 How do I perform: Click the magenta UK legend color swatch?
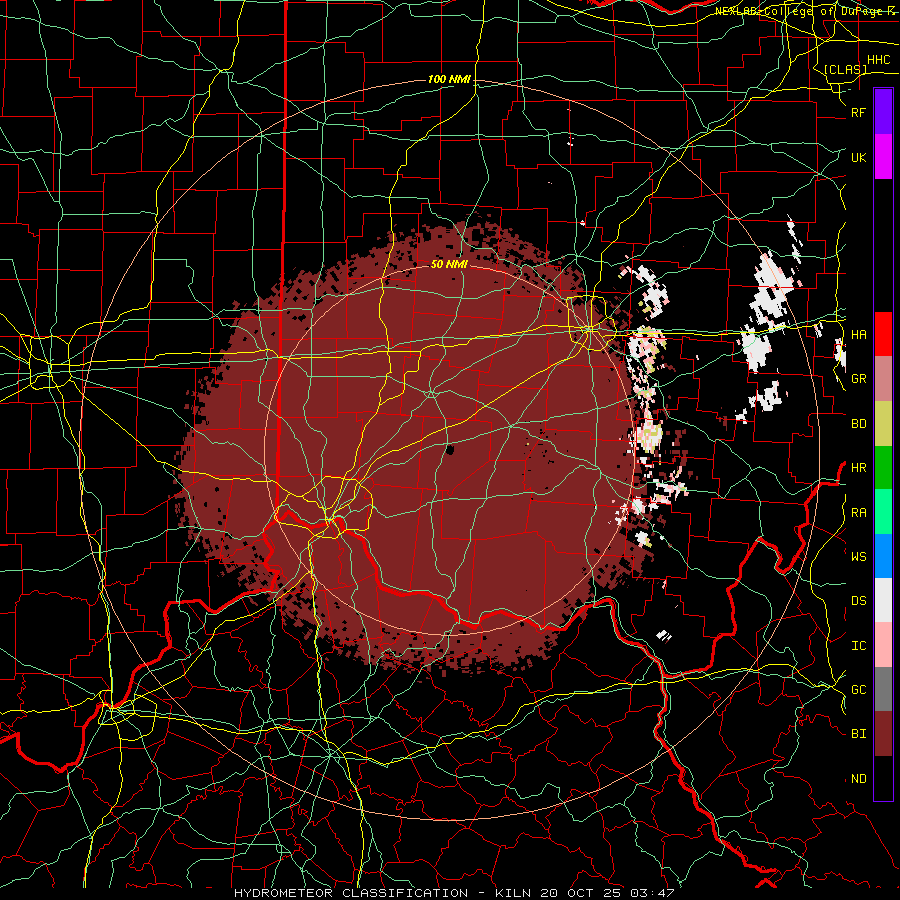coord(883,157)
